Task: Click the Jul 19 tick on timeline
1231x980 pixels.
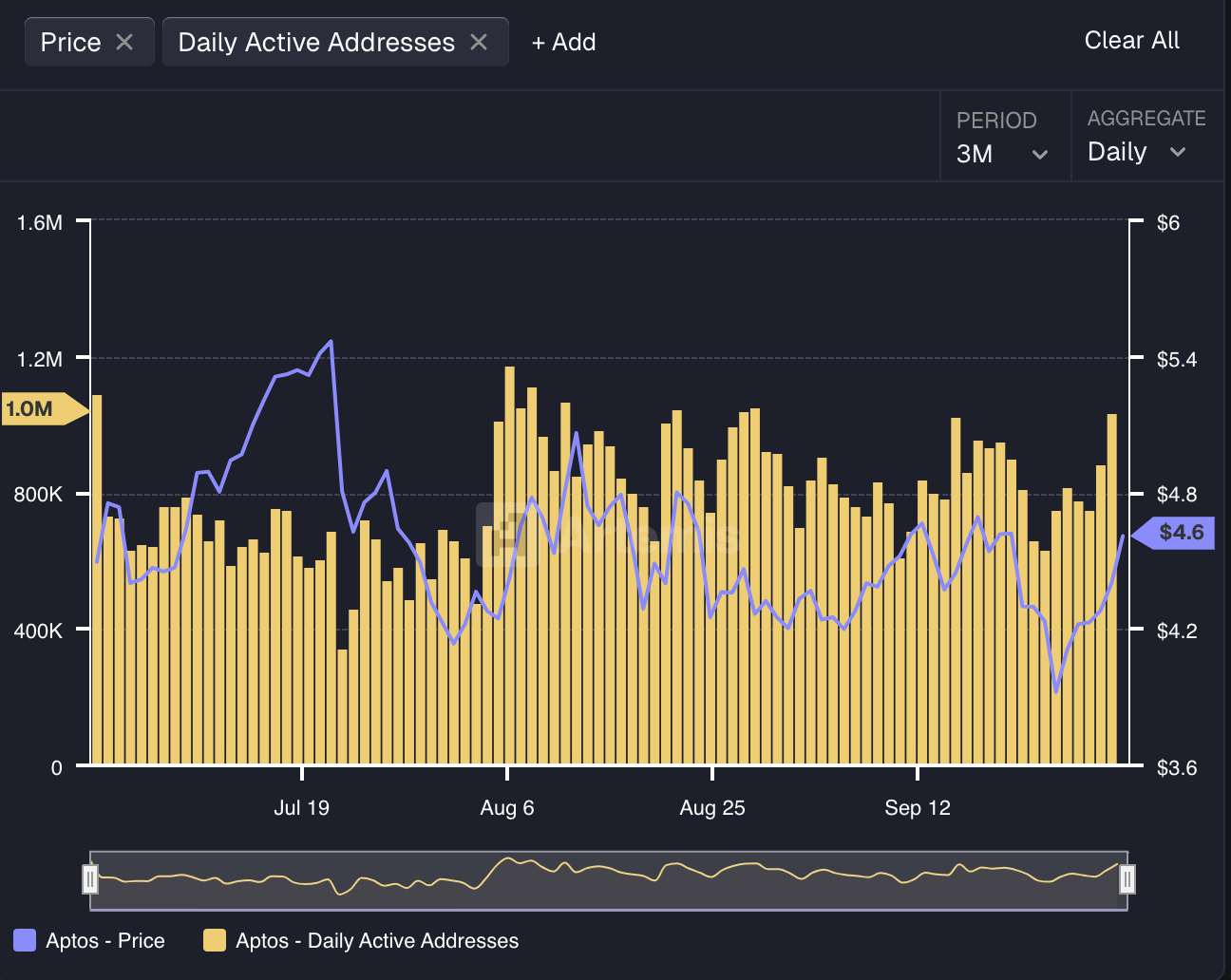Action: point(301,807)
